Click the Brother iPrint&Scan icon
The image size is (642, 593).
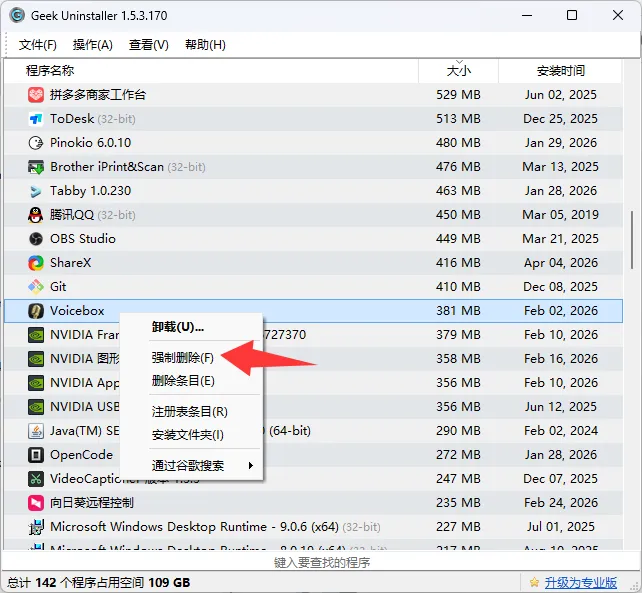tap(36, 167)
